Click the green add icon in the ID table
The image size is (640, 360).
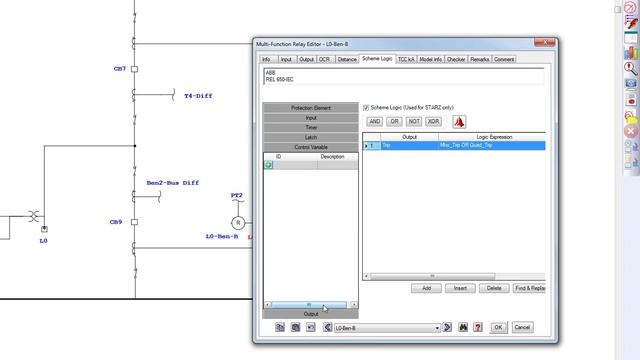click(269, 164)
